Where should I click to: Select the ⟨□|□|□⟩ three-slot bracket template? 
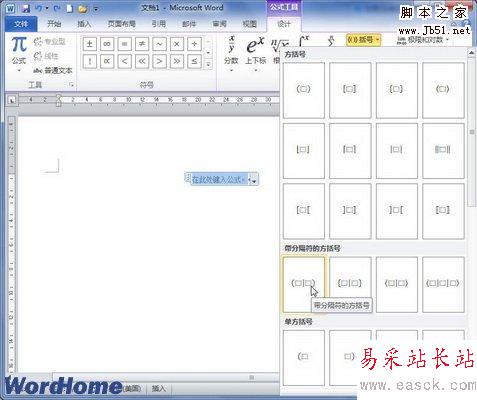click(x=443, y=284)
